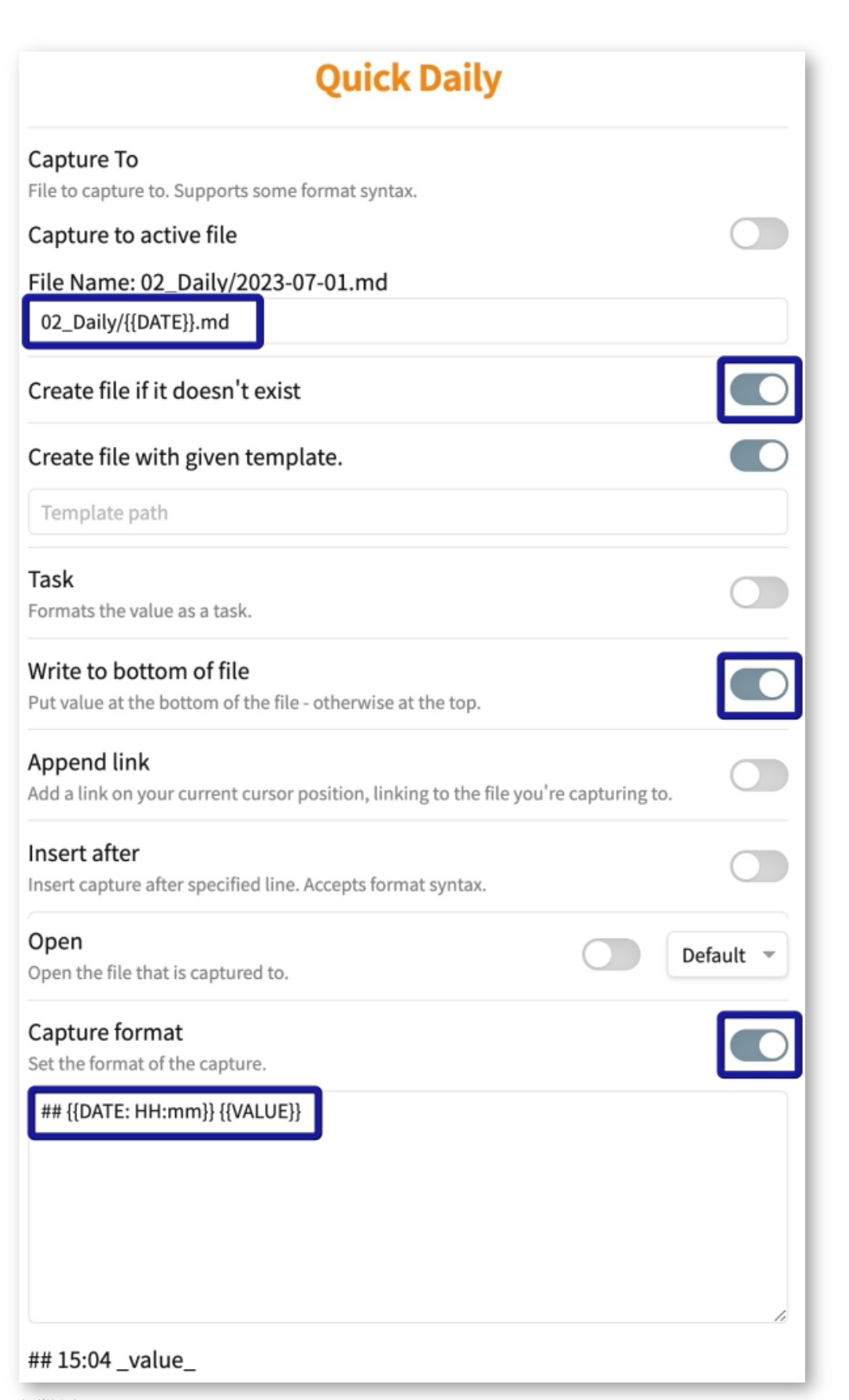Turn off Create file with given template
This screenshot has height=1400, width=849.
point(758,456)
